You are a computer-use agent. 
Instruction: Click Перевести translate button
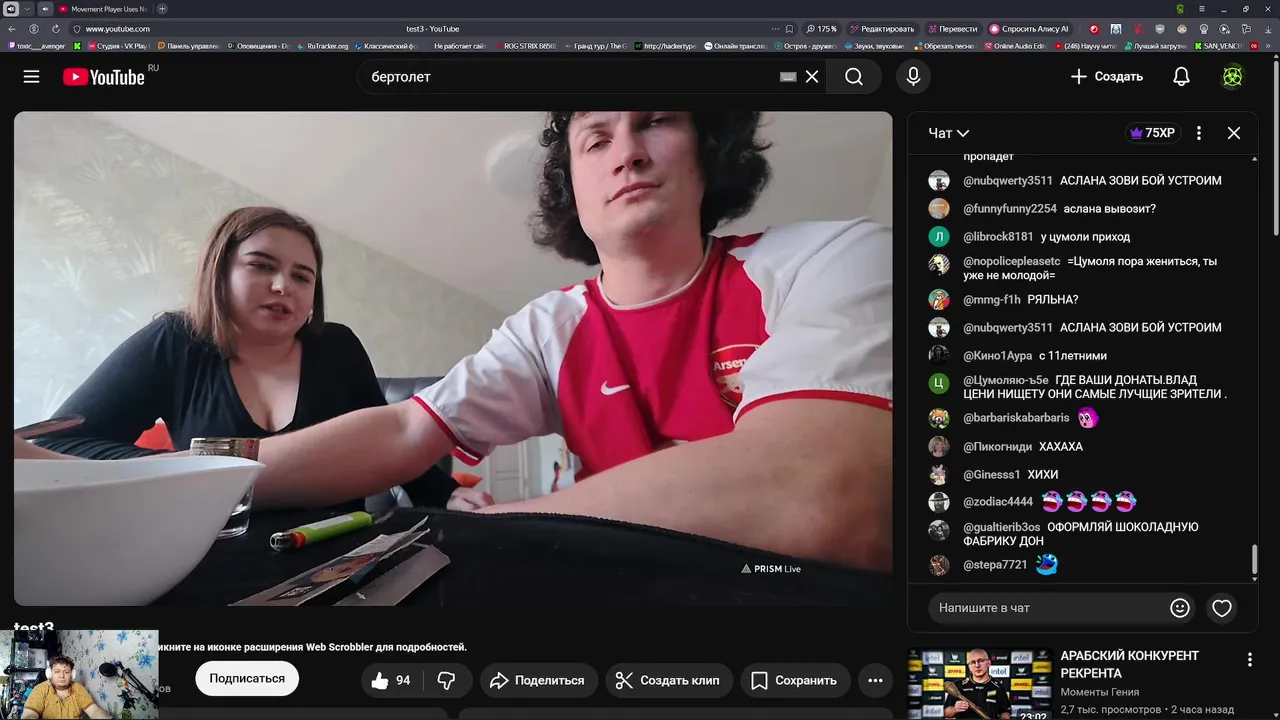pyautogui.click(x=952, y=29)
